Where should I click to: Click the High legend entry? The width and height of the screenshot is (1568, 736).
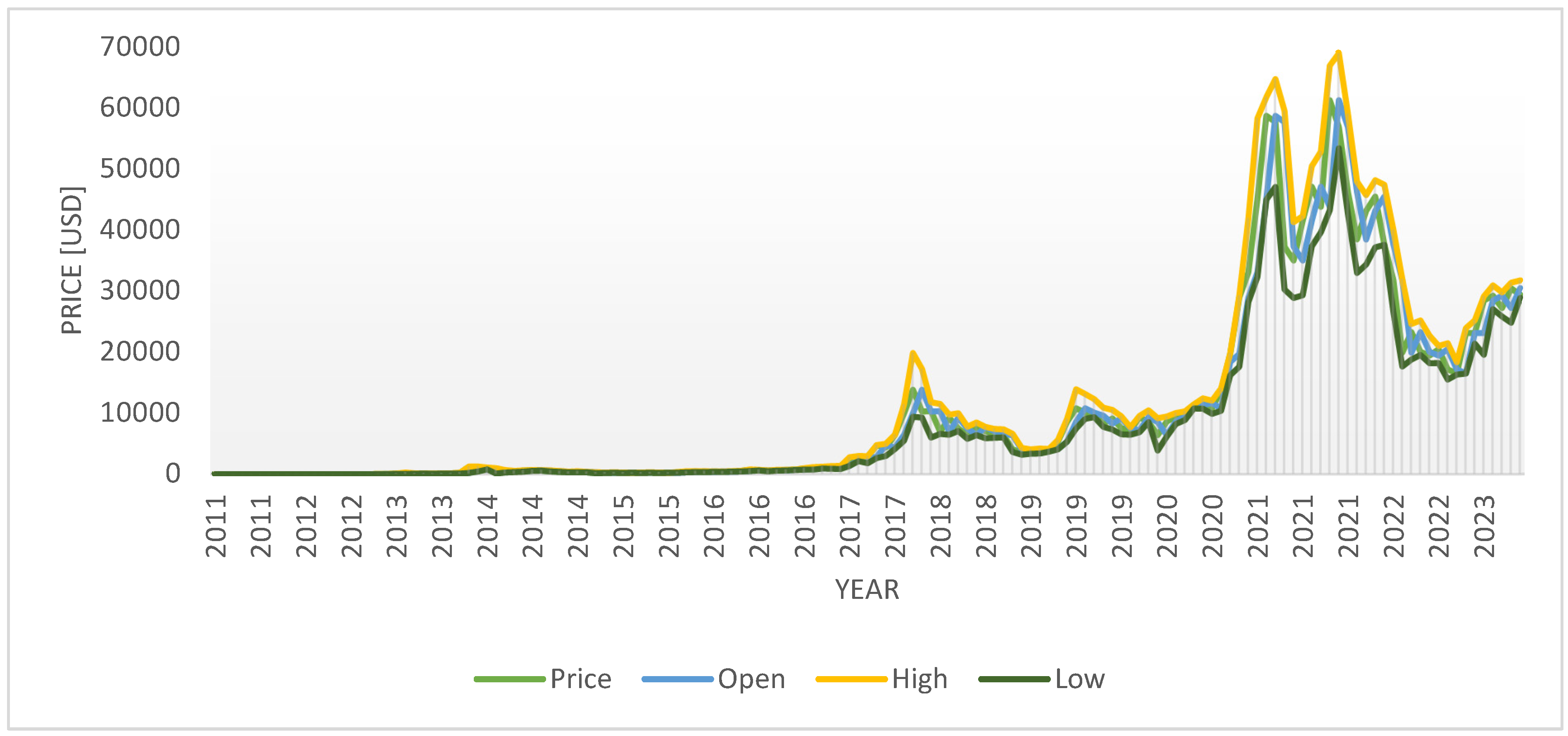coord(919,679)
